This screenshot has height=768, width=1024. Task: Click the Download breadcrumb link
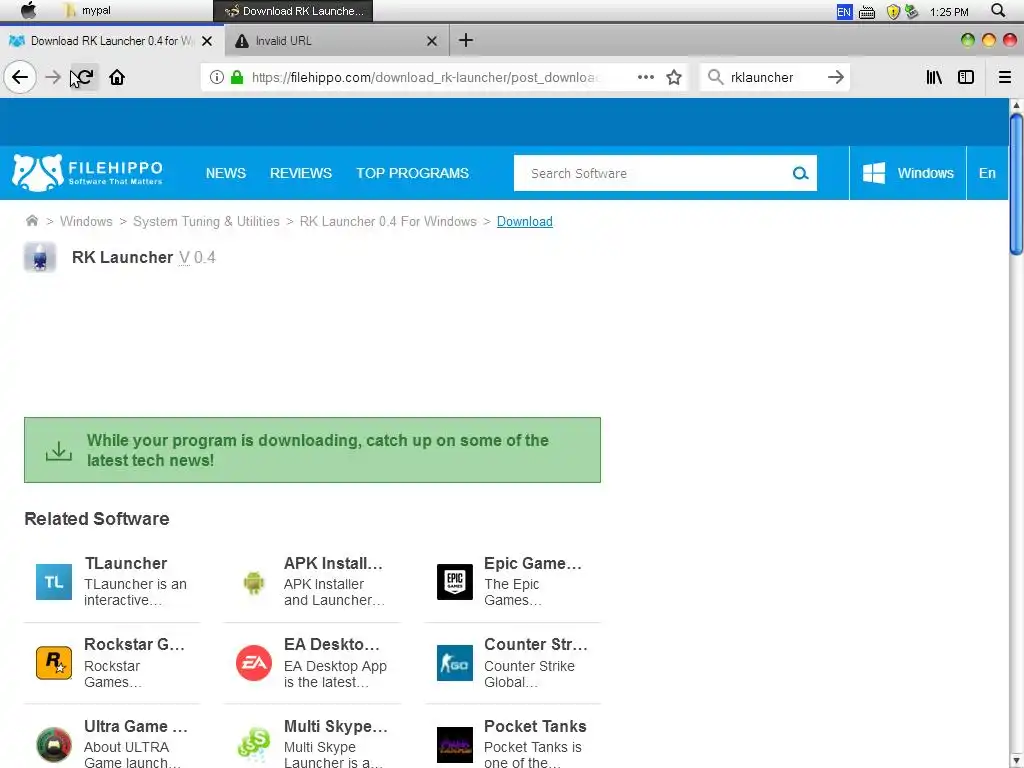pos(524,221)
